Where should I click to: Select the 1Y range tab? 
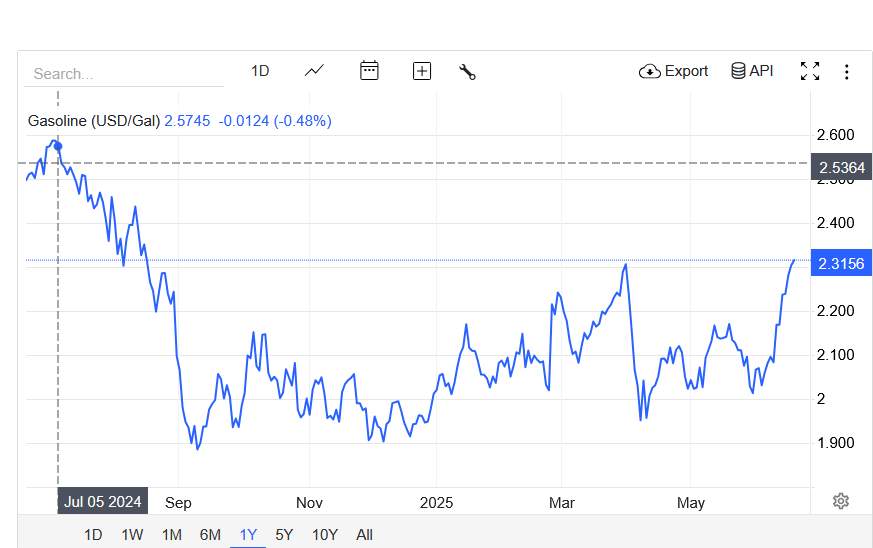pyautogui.click(x=248, y=535)
